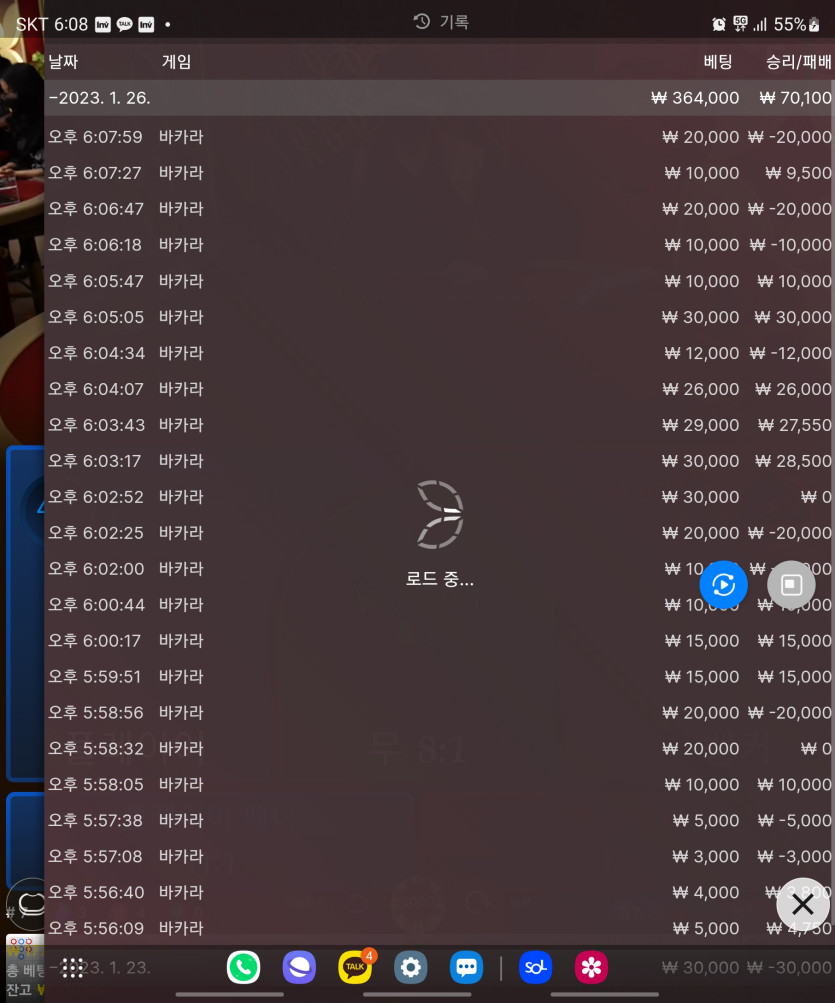
Task: Collapse the 2023. 1. 26. date group
Action: pyautogui.click(x=439, y=98)
